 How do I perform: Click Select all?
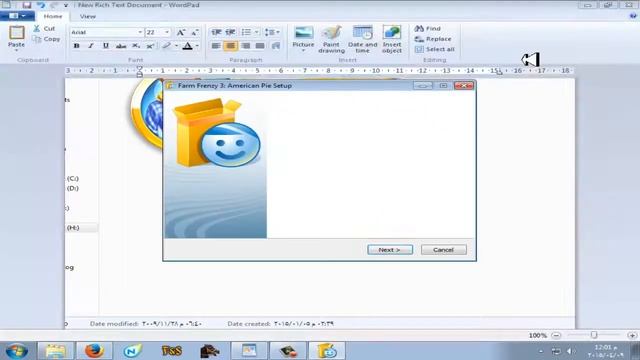(x=434, y=49)
